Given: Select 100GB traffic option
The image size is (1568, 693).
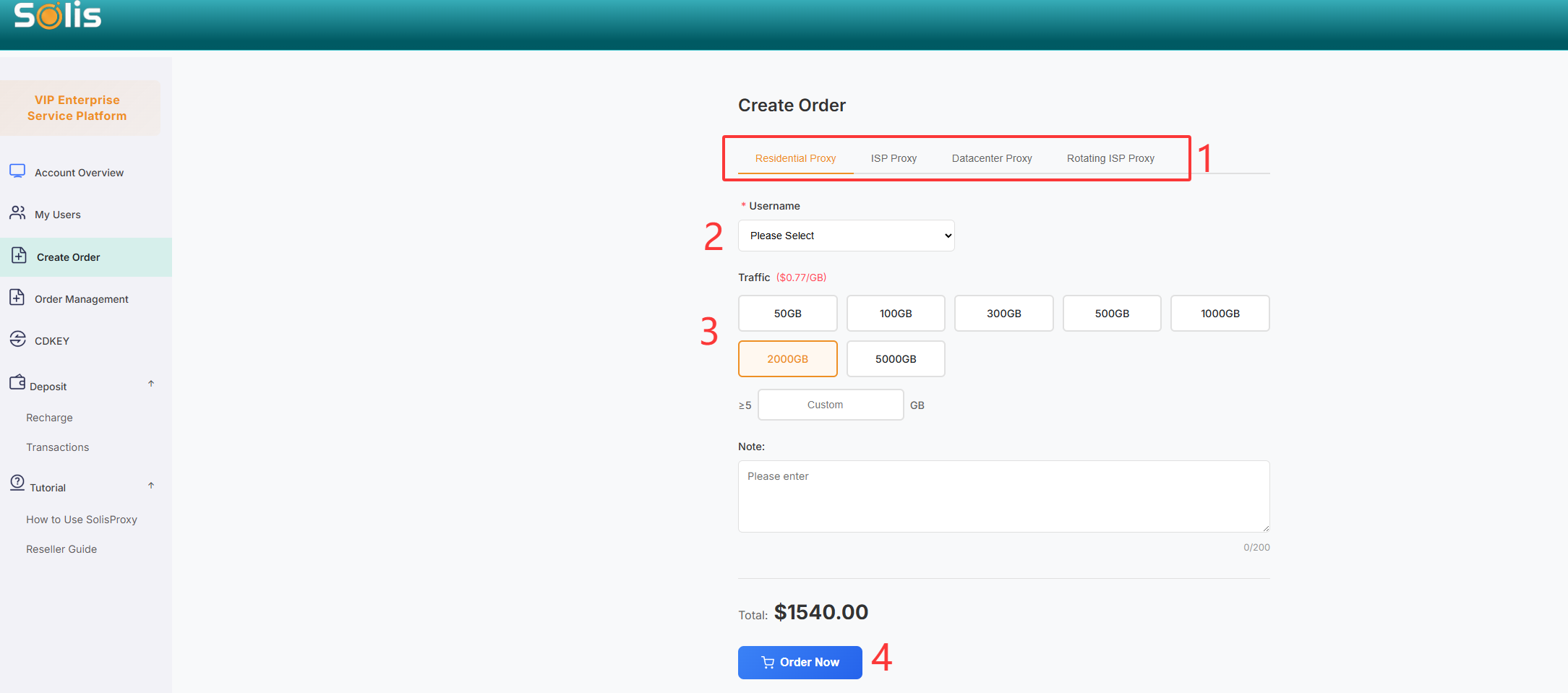Looking at the screenshot, I should pos(896,314).
